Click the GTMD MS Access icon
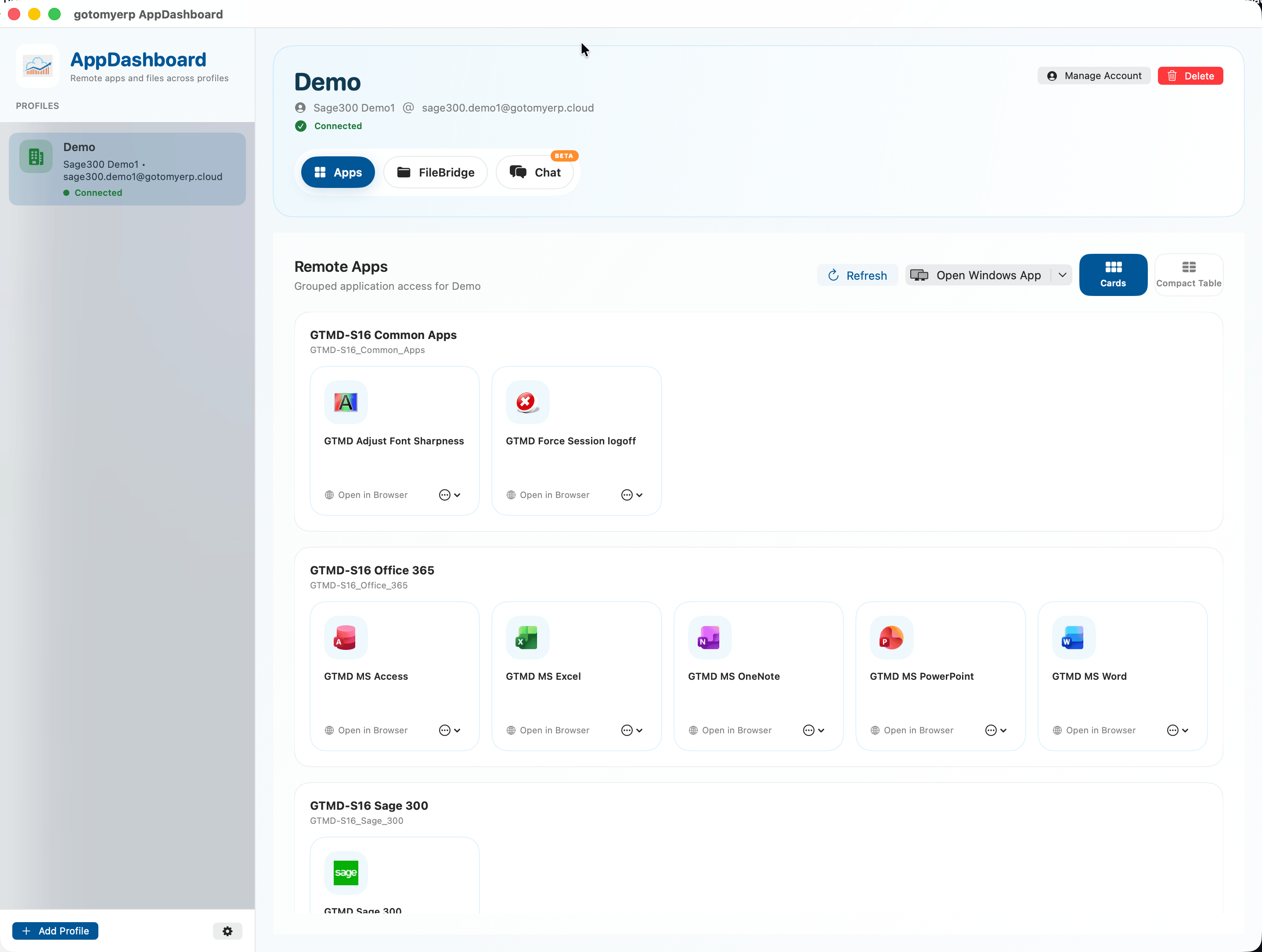 (346, 637)
